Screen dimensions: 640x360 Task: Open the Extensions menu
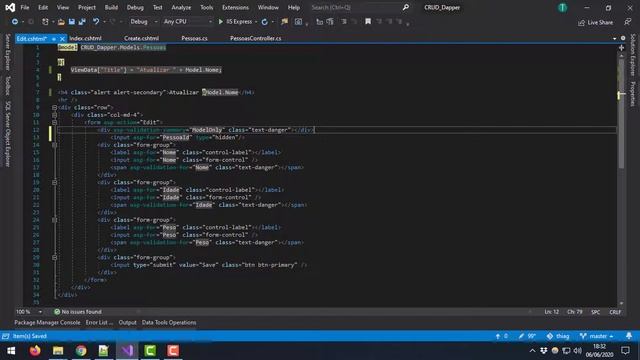pyautogui.click(x=235, y=7)
